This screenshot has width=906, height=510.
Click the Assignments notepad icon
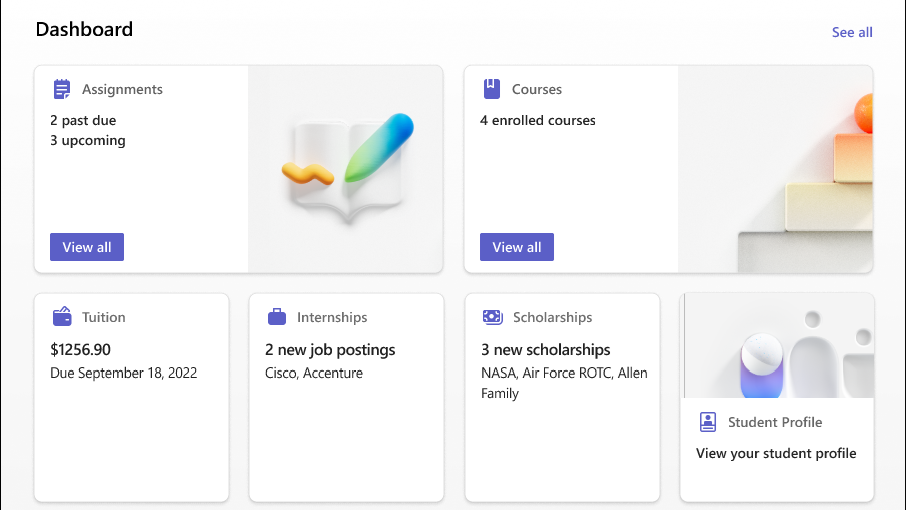(62, 89)
